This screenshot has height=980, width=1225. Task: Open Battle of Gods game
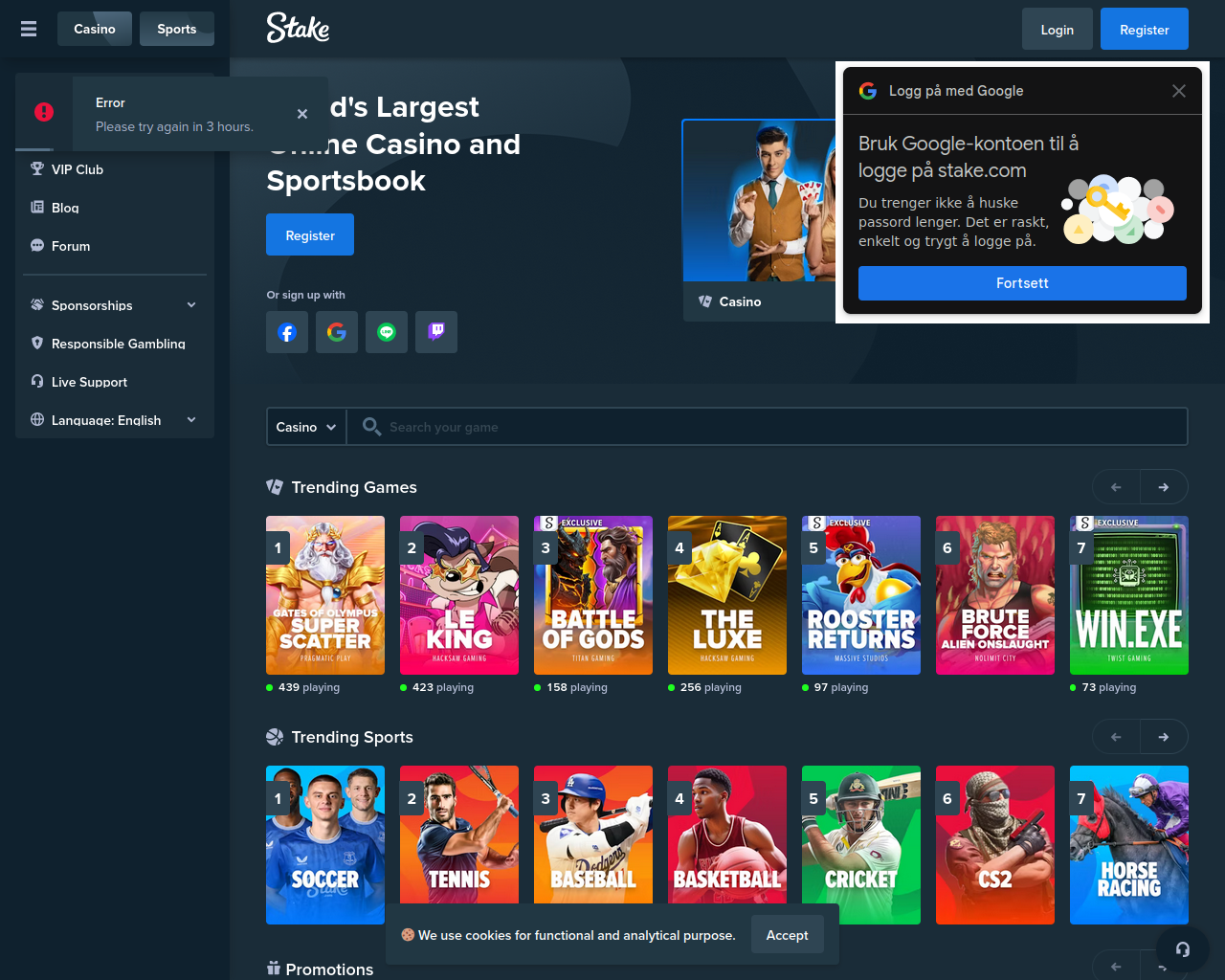593,595
